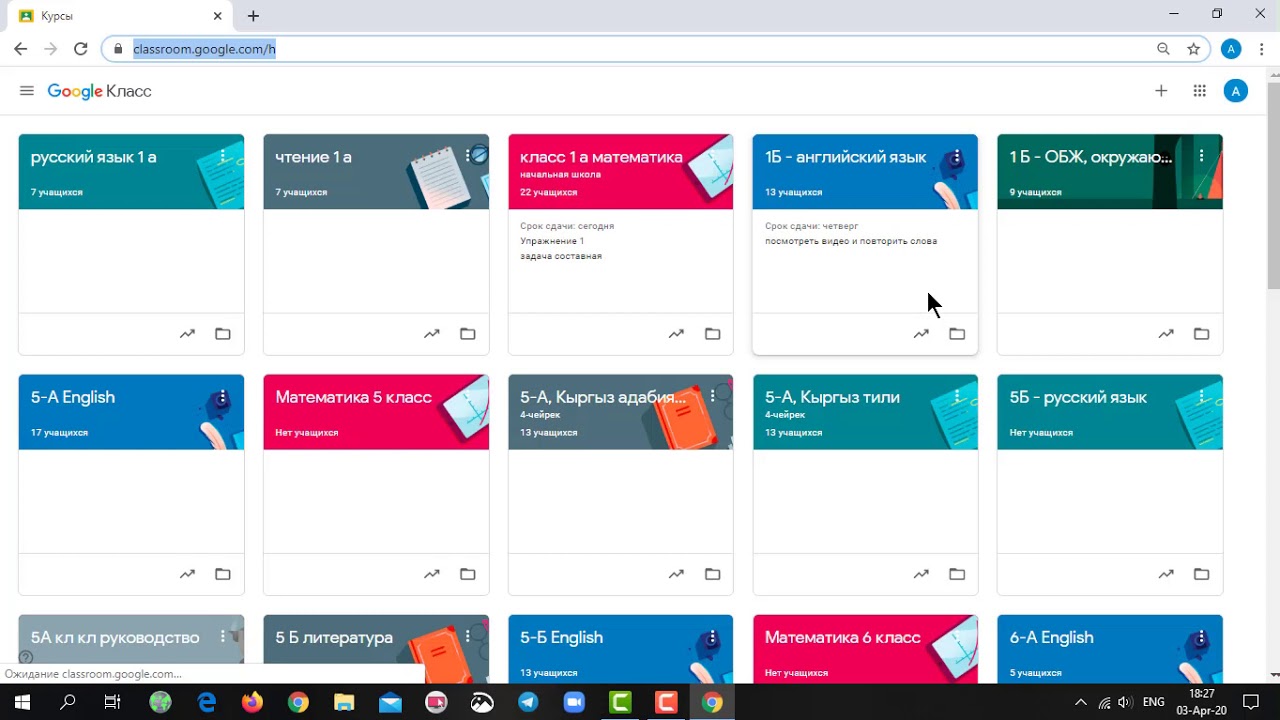Image resolution: width=1280 pixels, height=720 pixels.
Task: Expand three-dot menu on русский язык 1 а
Action: click(223, 156)
